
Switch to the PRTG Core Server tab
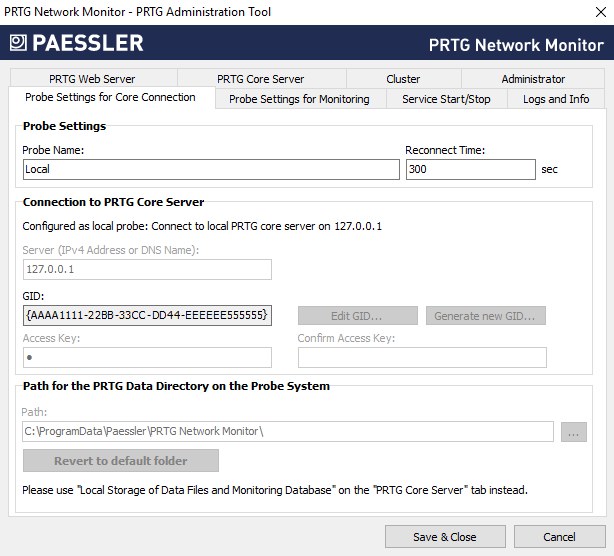tap(260, 79)
